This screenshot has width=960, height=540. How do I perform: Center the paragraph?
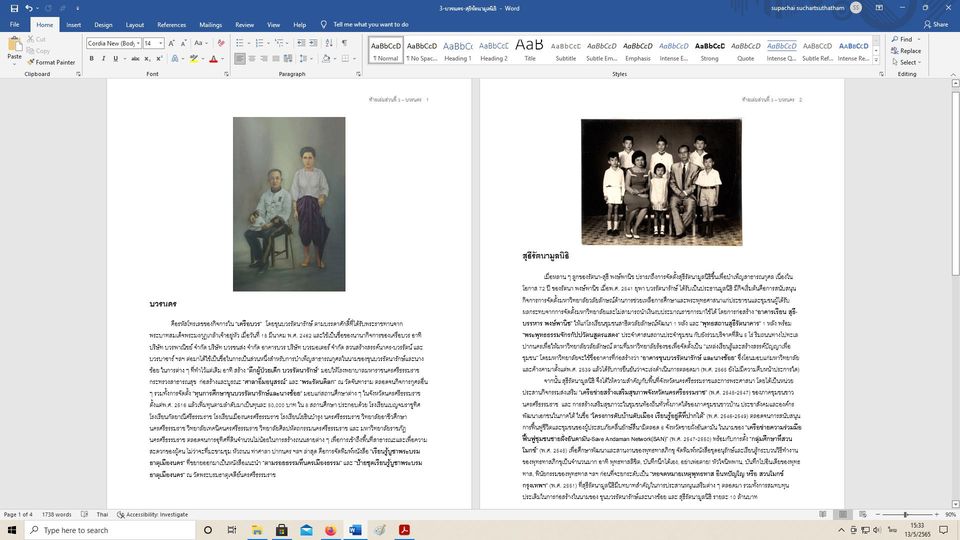(252, 59)
